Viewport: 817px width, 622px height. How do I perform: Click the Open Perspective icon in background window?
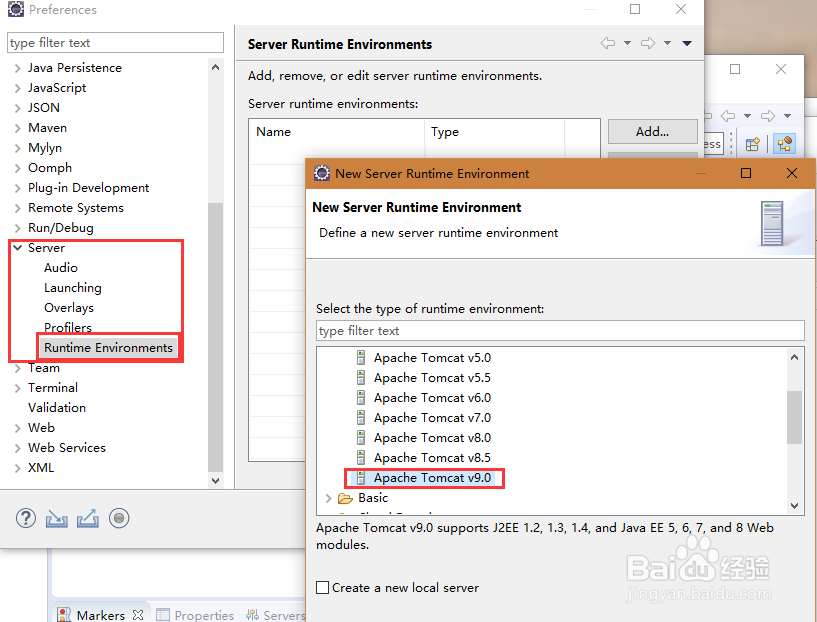[753, 144]
